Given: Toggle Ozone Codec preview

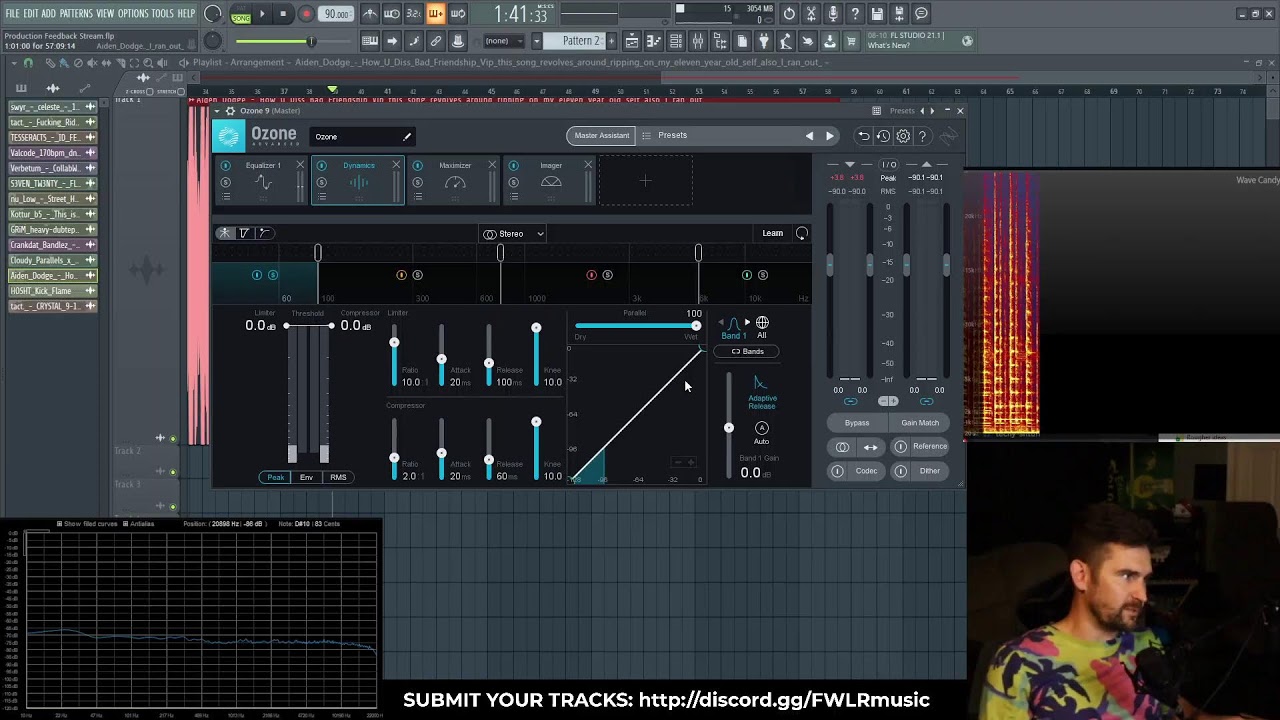Looking at the screenshot, I should point(857,471).
